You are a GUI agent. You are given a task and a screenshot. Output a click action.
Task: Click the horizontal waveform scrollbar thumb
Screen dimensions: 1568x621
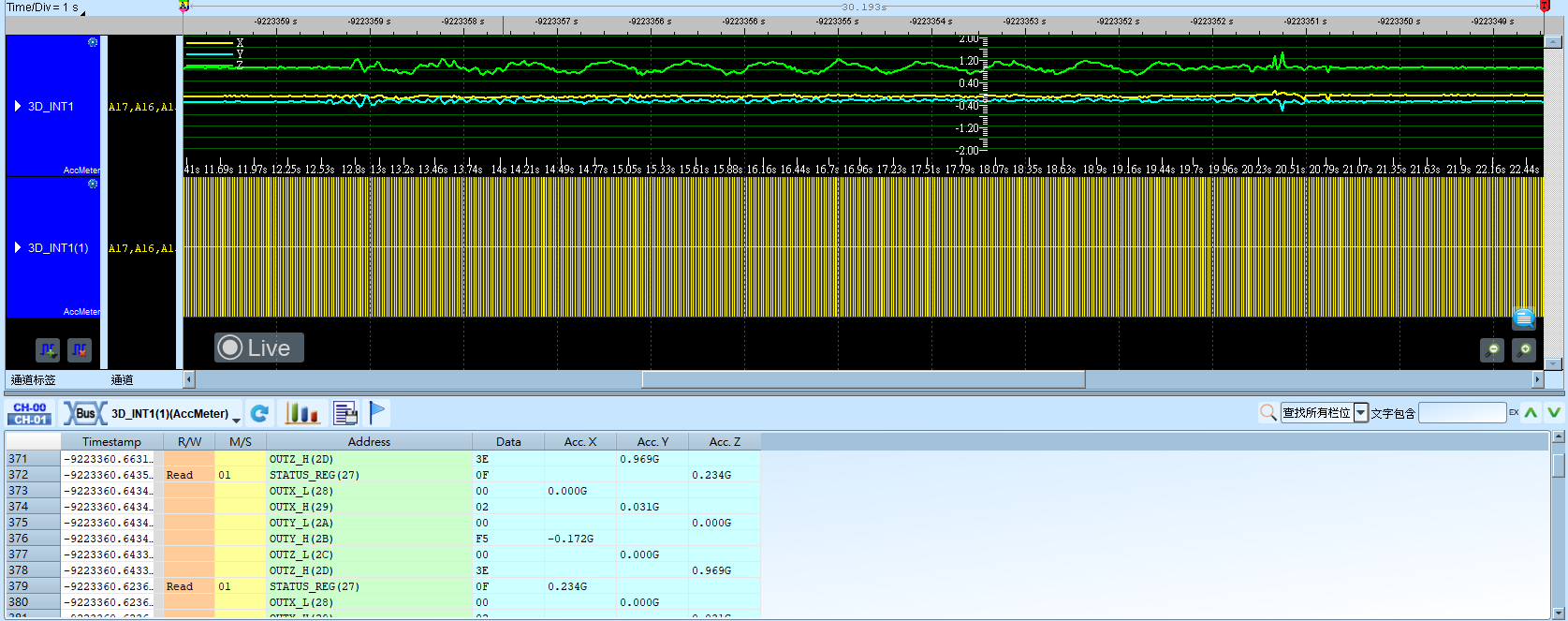863,379
